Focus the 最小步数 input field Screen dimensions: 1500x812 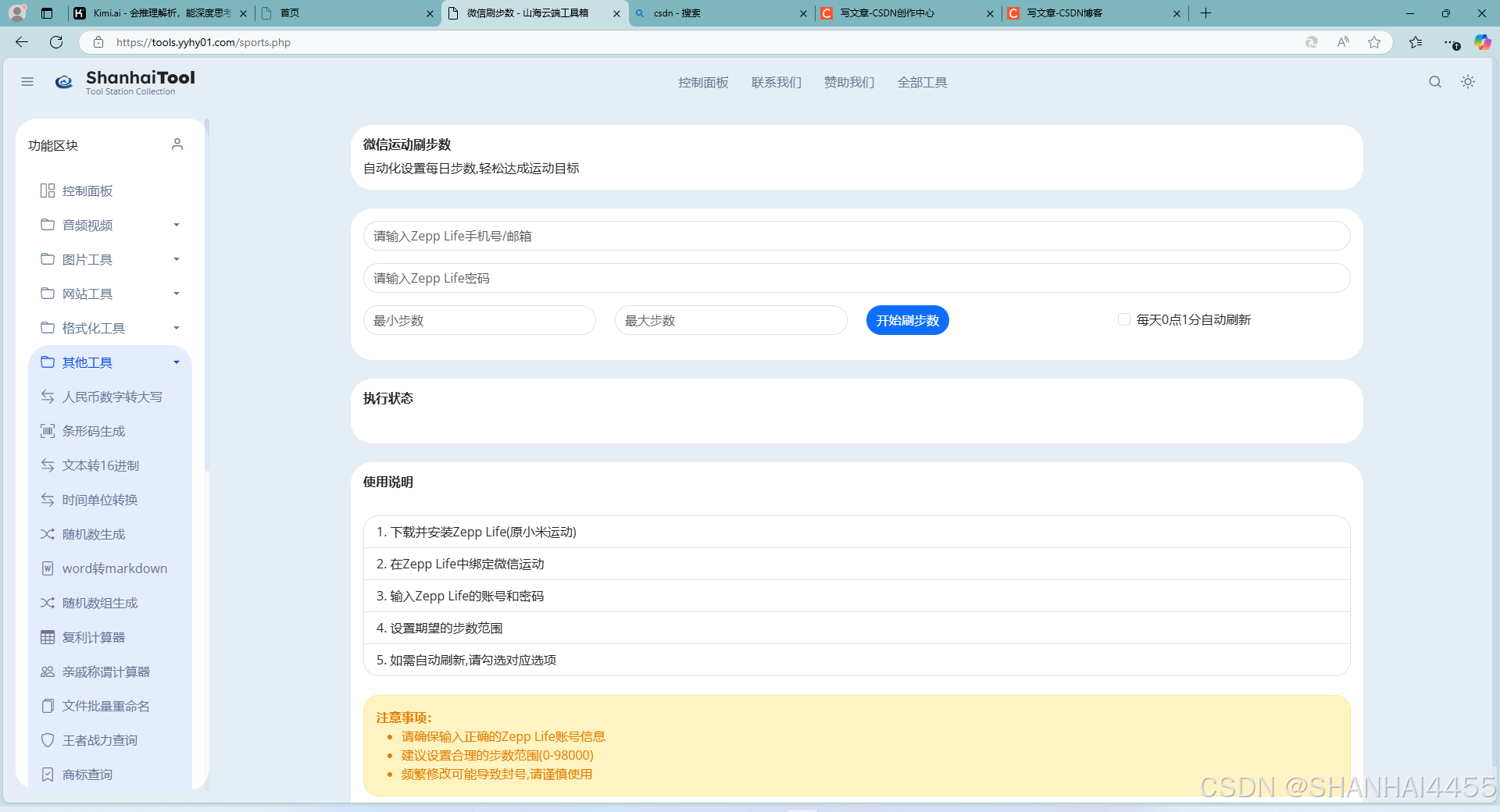tap(480, 320)
